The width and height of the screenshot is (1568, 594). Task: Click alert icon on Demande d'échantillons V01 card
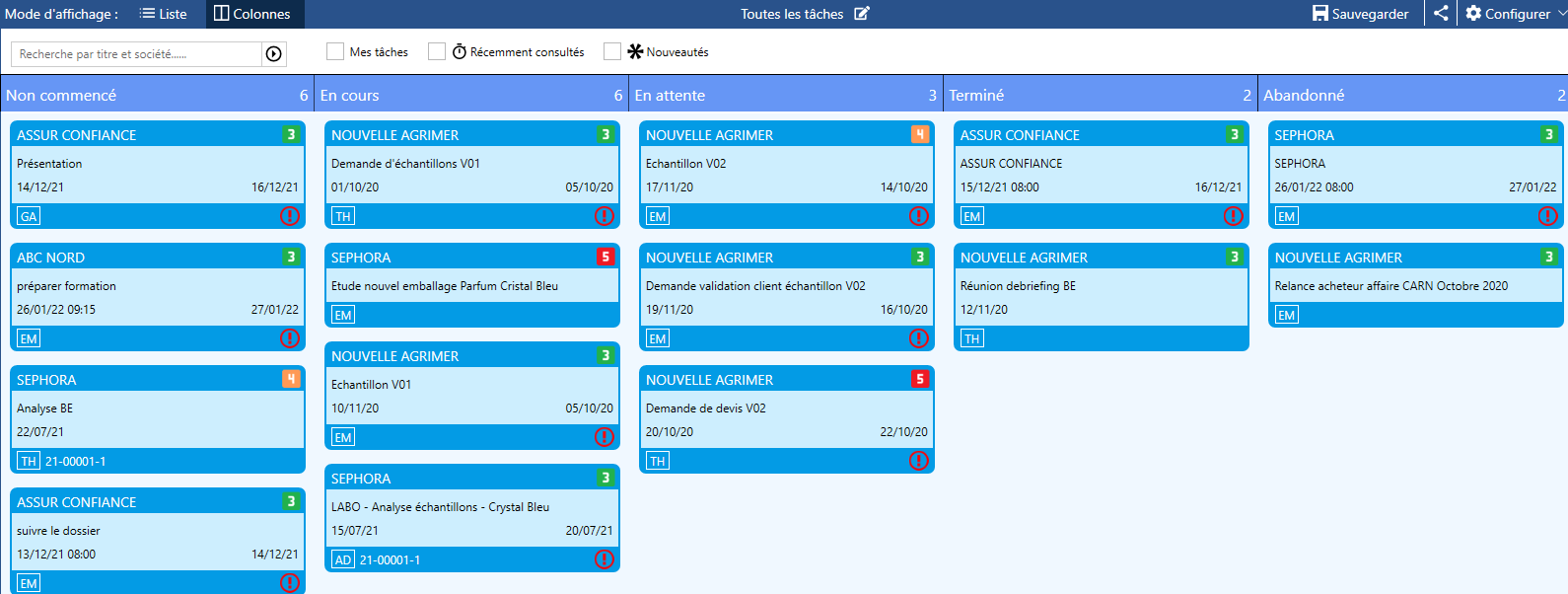click(x=605, y=216)
